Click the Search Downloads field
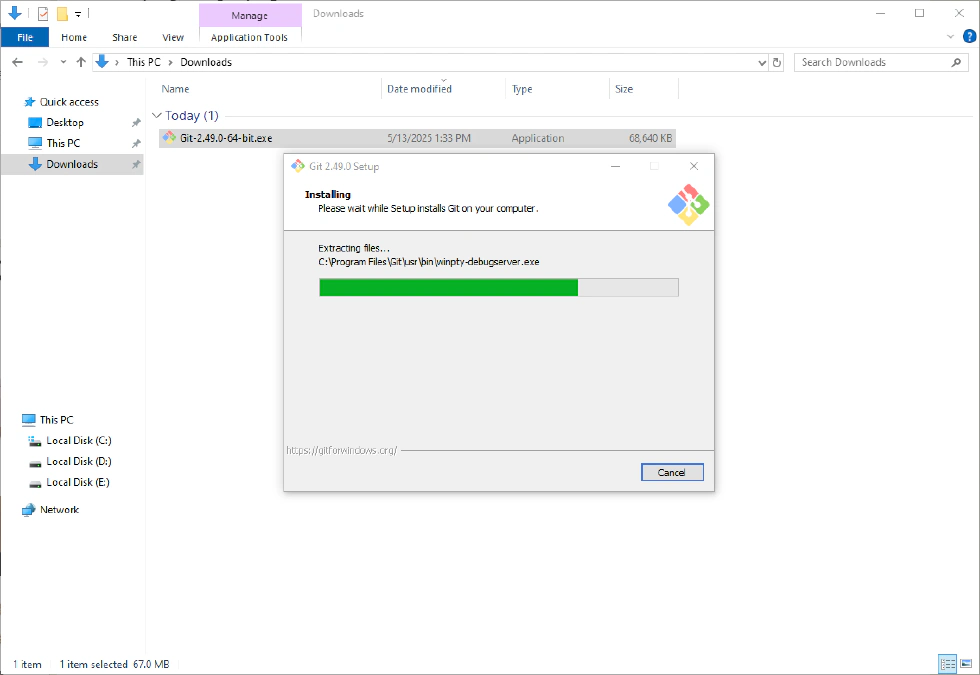980x675 pixels. point(874,62)
